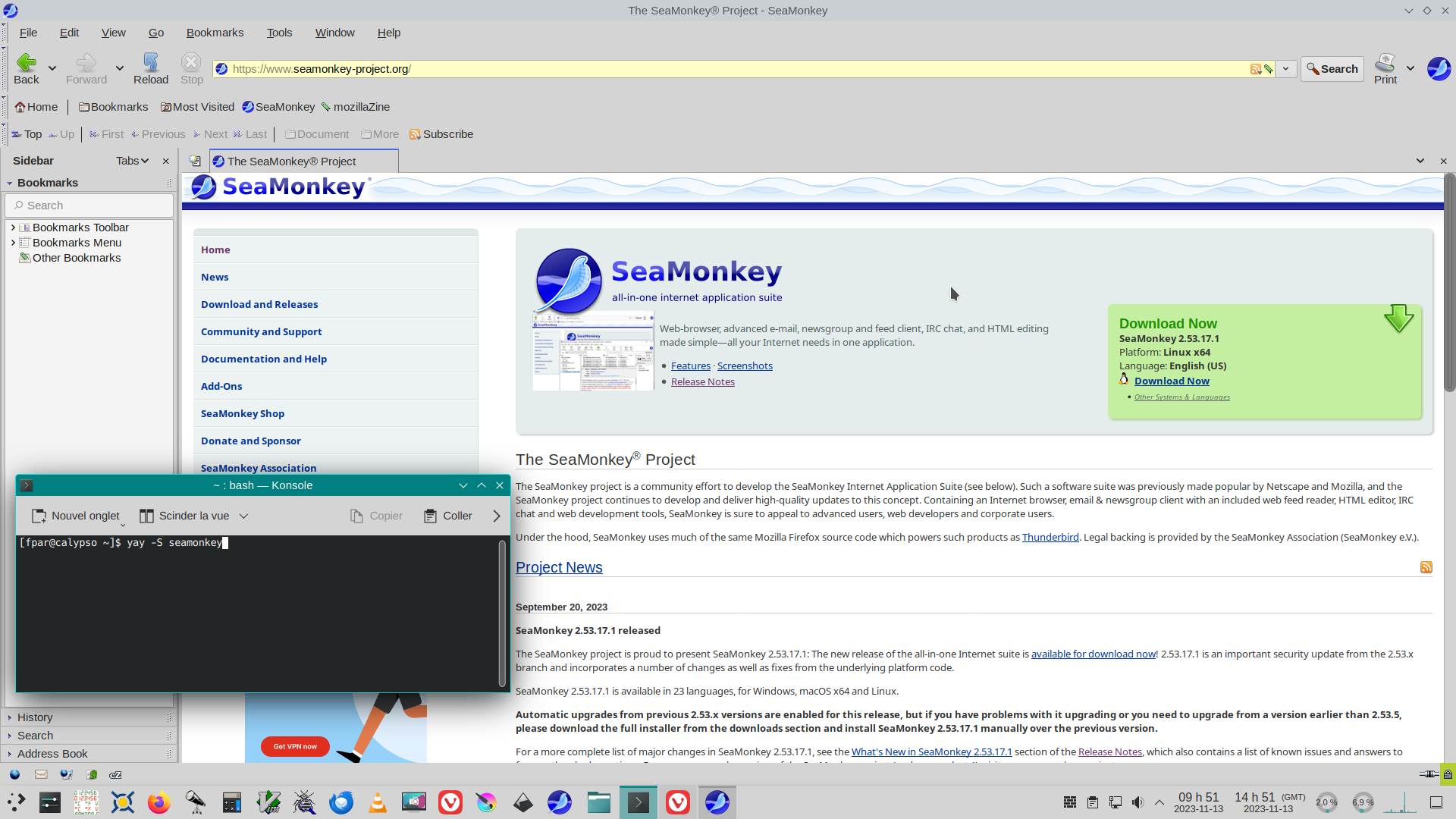The image size is (1456, 819).
Task: Expand the Bookmarks Toolbar tree folder
Action: tap(13, 227)
